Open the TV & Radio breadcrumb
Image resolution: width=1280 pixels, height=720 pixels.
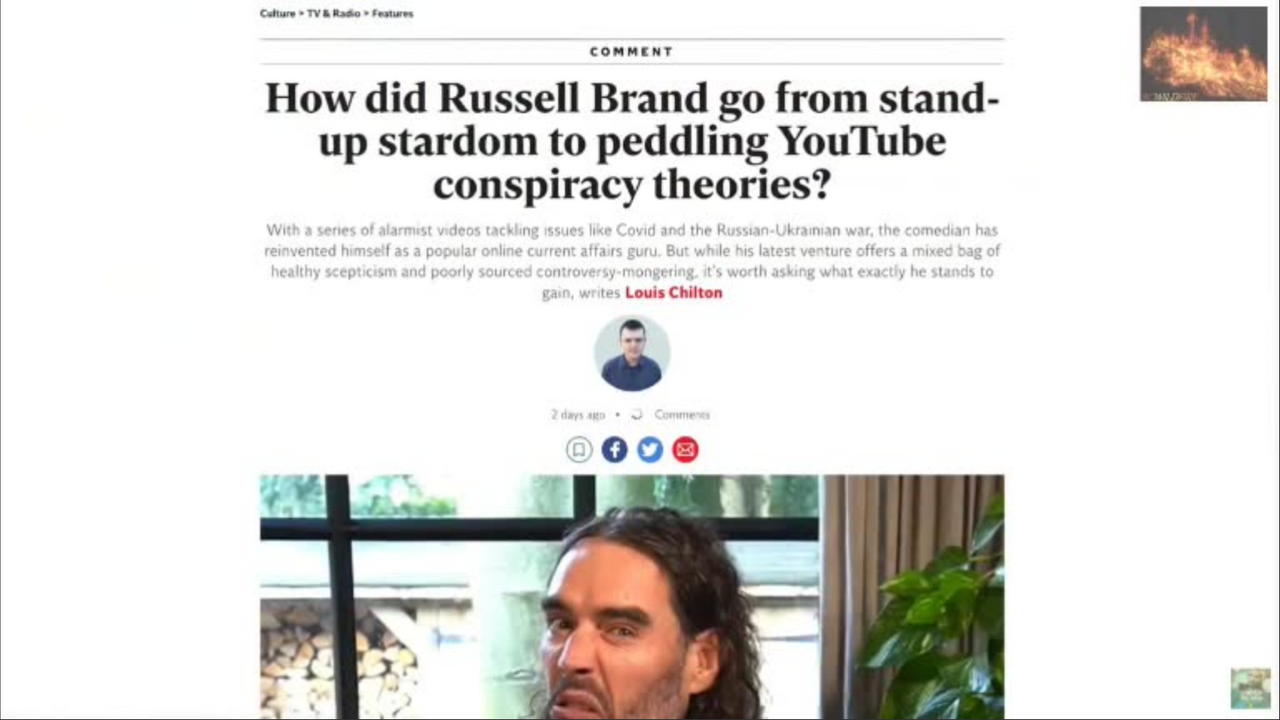pyautogui.click(x=333, y=13)
